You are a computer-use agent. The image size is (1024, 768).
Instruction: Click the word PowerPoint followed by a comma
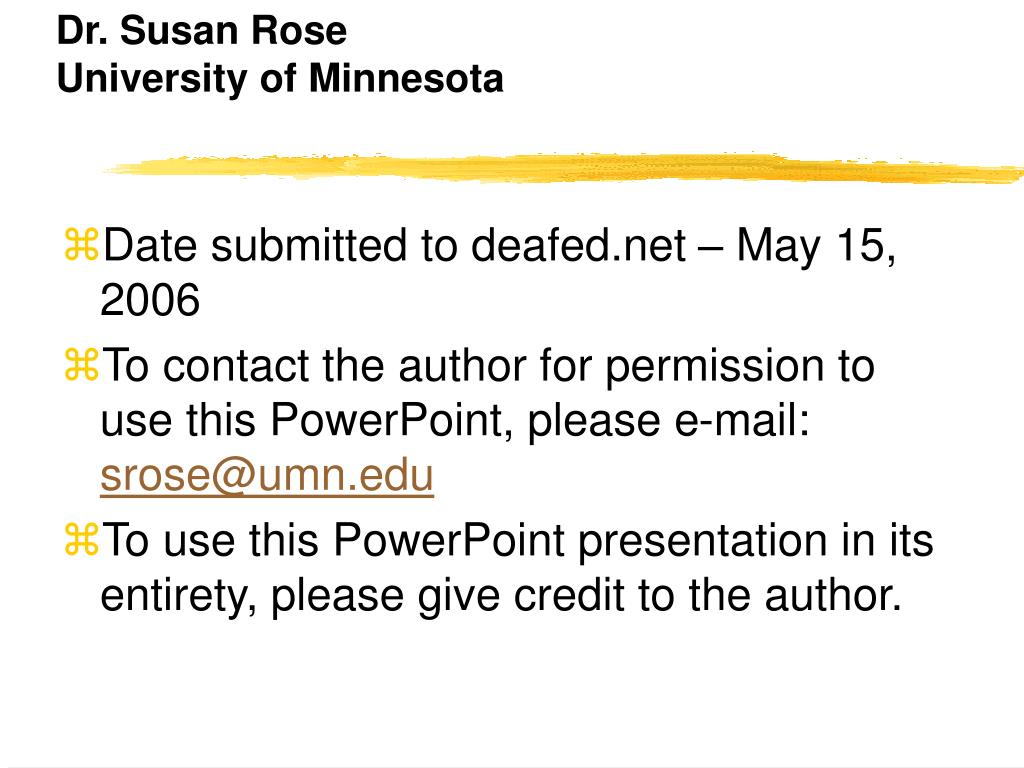click(x=391, y=420)
